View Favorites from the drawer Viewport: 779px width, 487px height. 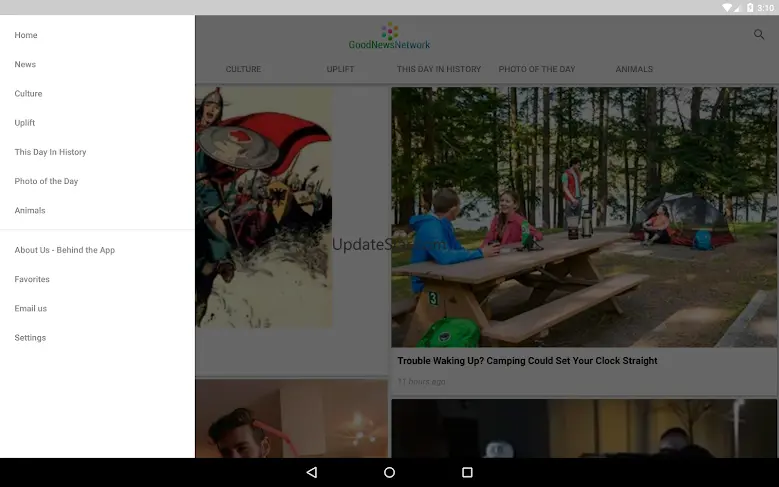32,279
